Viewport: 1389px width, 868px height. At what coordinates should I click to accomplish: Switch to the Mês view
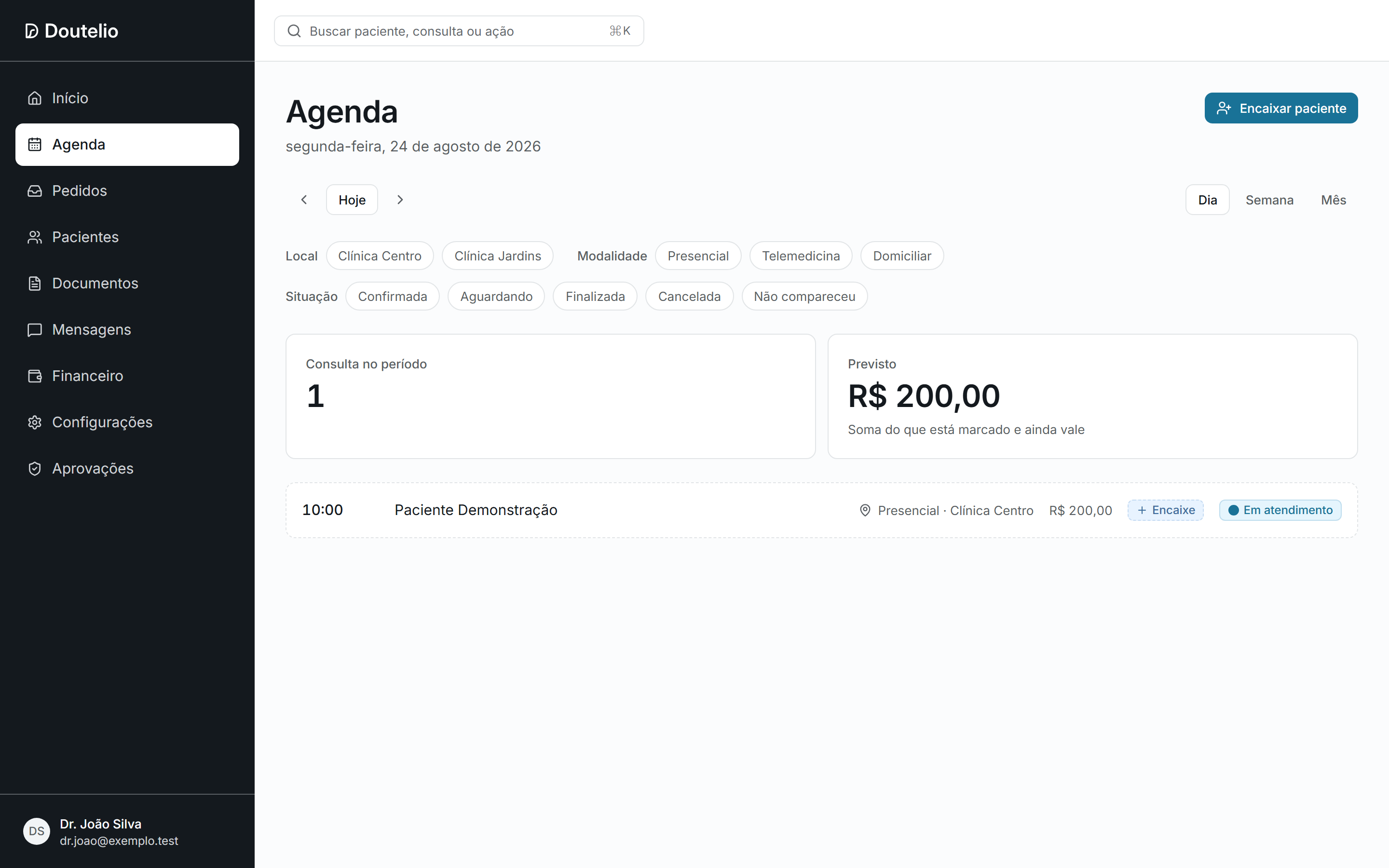click(x=1334, y=200)
